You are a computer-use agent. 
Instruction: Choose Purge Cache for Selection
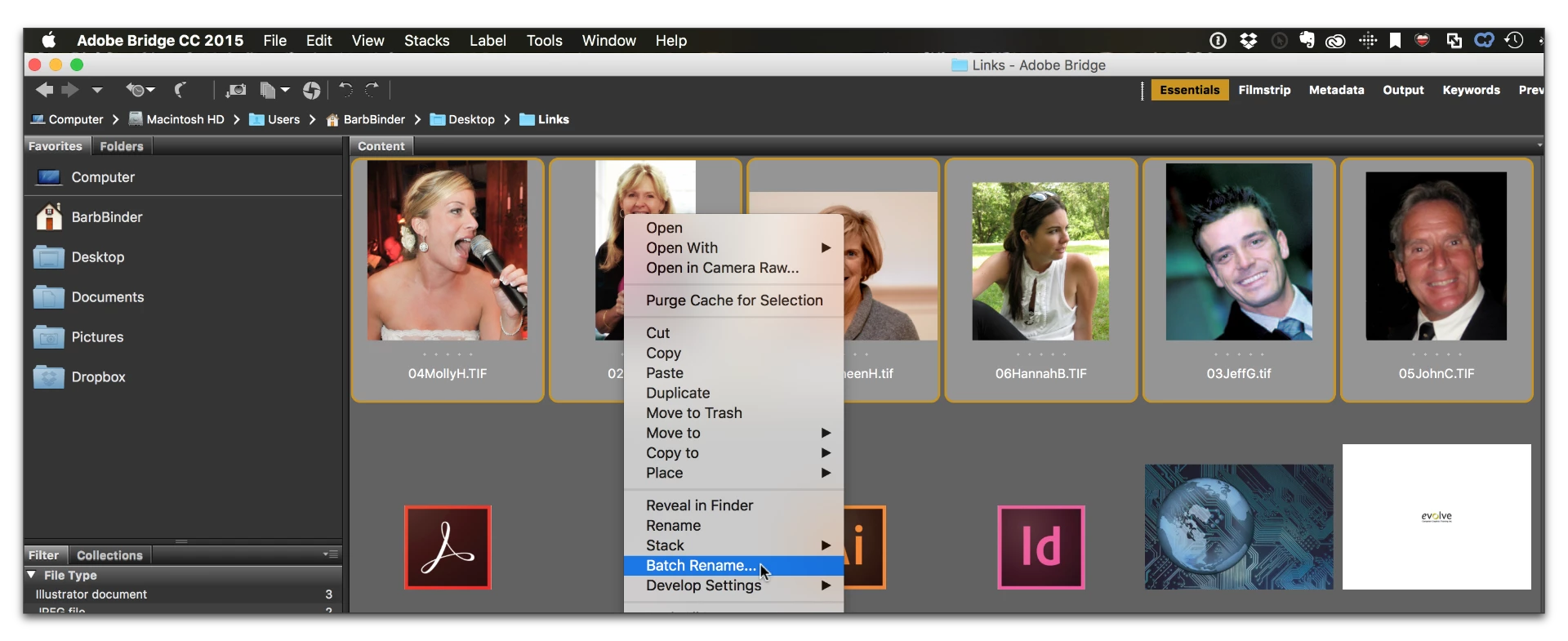(733, 300)
